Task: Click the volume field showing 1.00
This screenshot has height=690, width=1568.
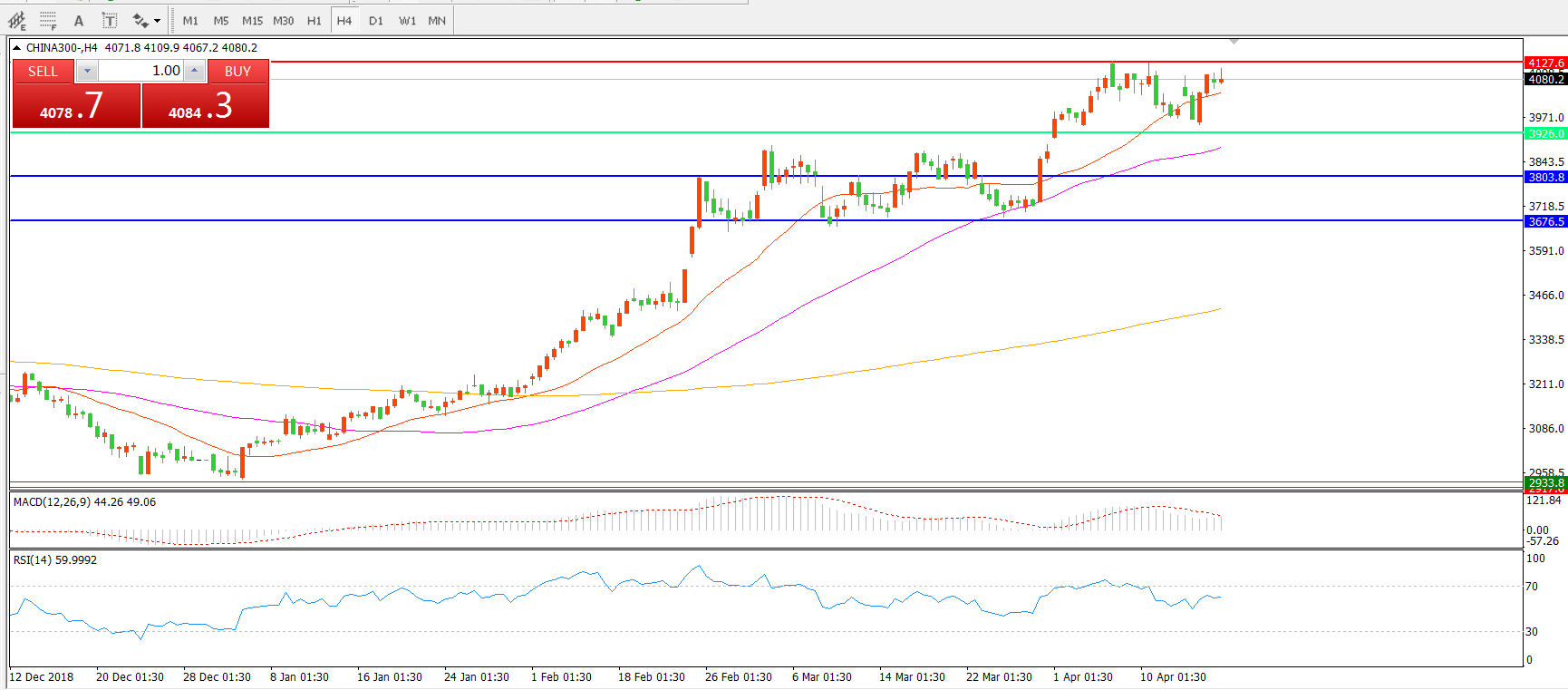Action: click(140, 71)
